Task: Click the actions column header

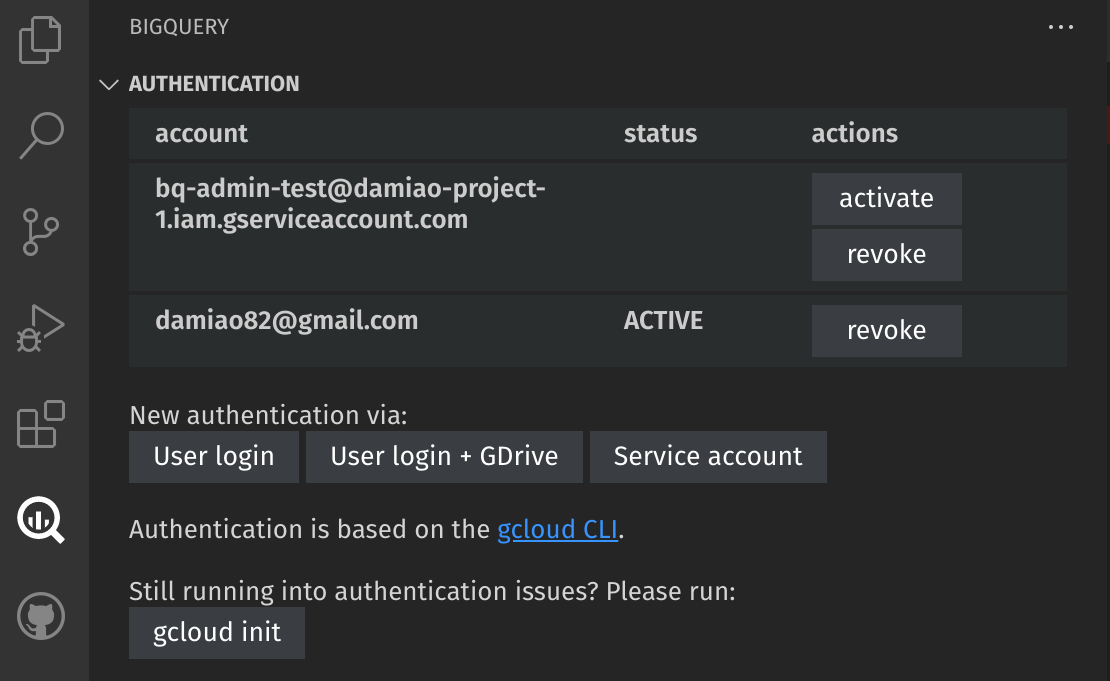Action: click(854, 134)
